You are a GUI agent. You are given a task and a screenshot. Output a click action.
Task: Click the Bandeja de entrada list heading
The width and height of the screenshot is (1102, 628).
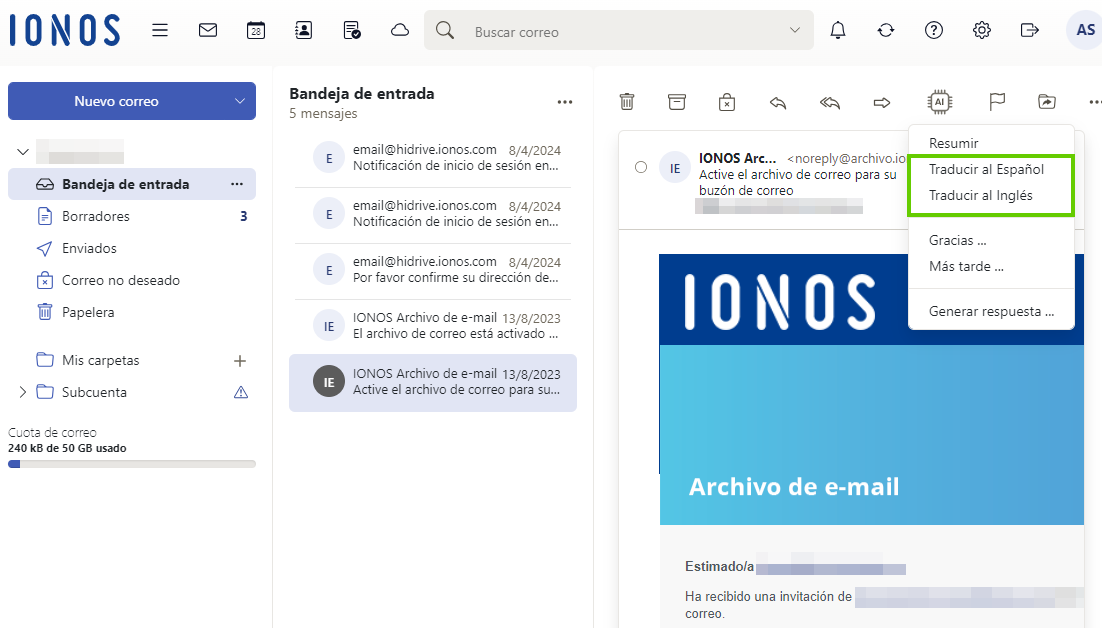(x=362, y=93)
